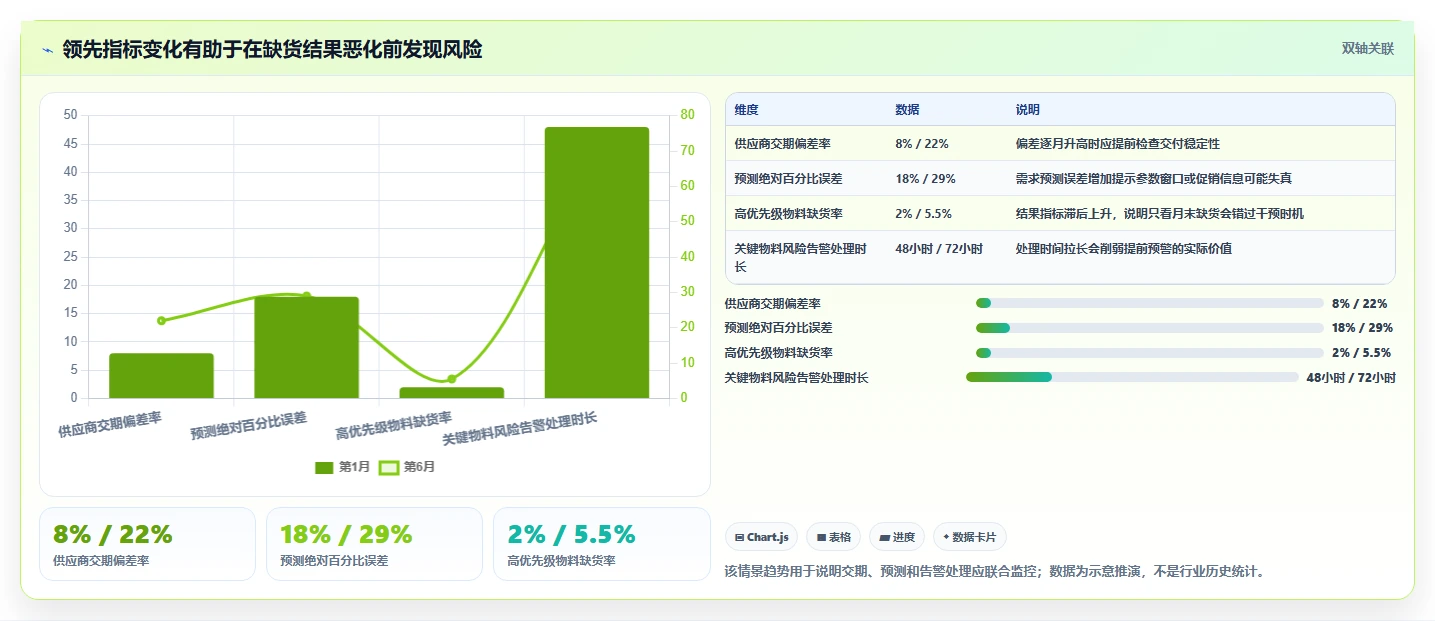
Task: Select the 表格 tag
Action: 833,537
